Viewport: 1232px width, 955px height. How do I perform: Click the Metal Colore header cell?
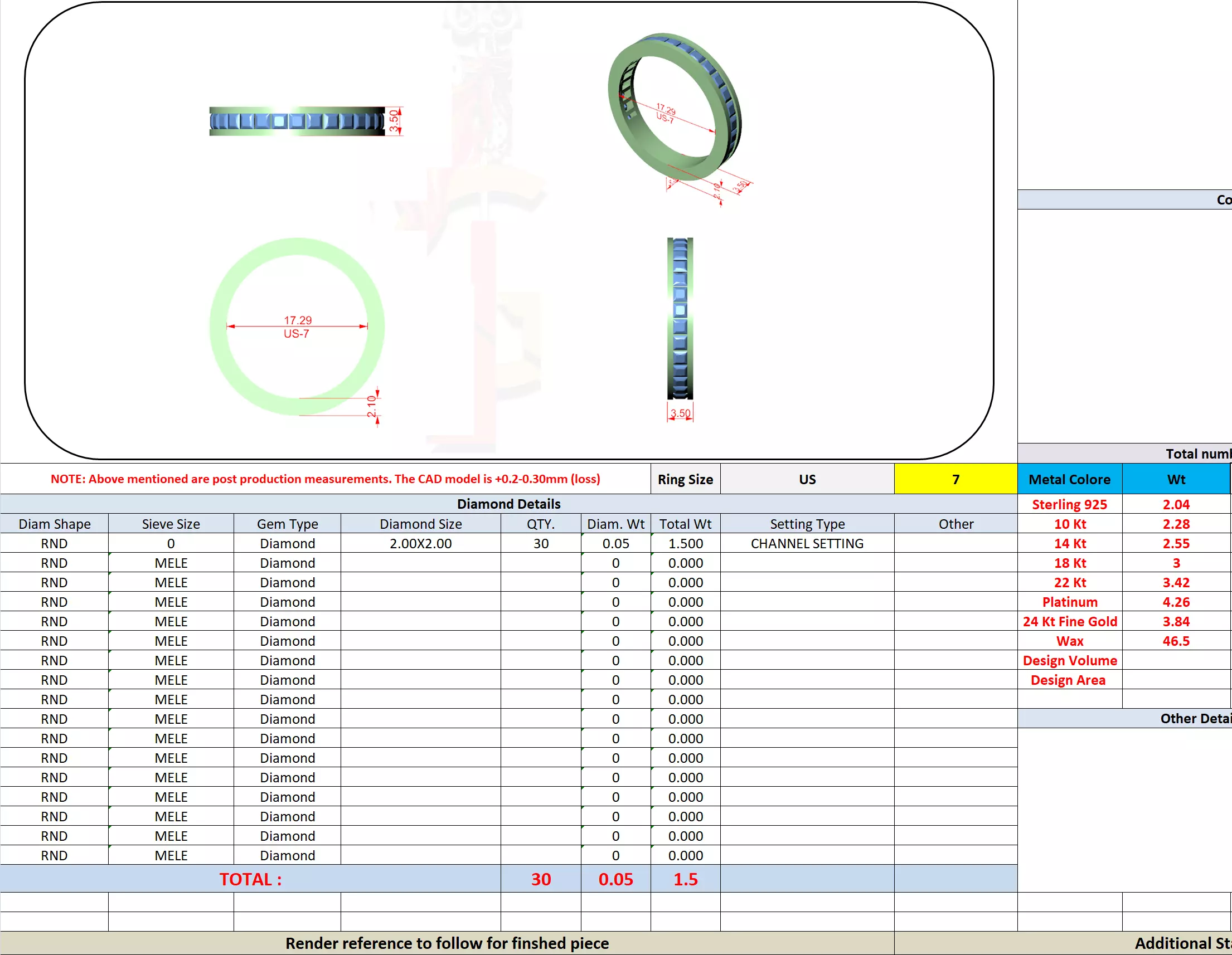1069,479
